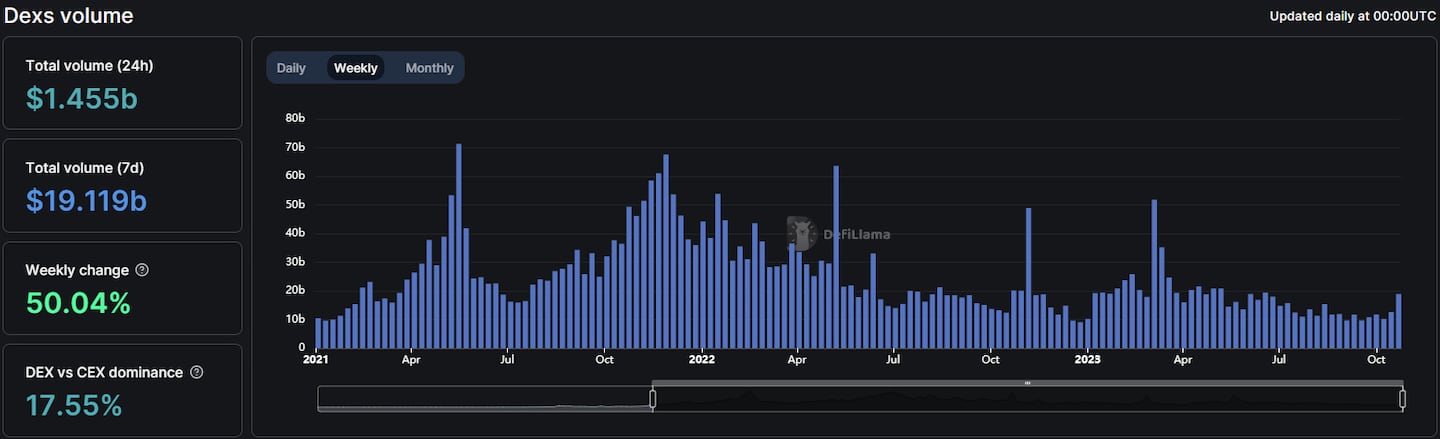Show the Monthly volume chart
The width and height of the screenshot is (1440, 439).
tap(429, 68)
